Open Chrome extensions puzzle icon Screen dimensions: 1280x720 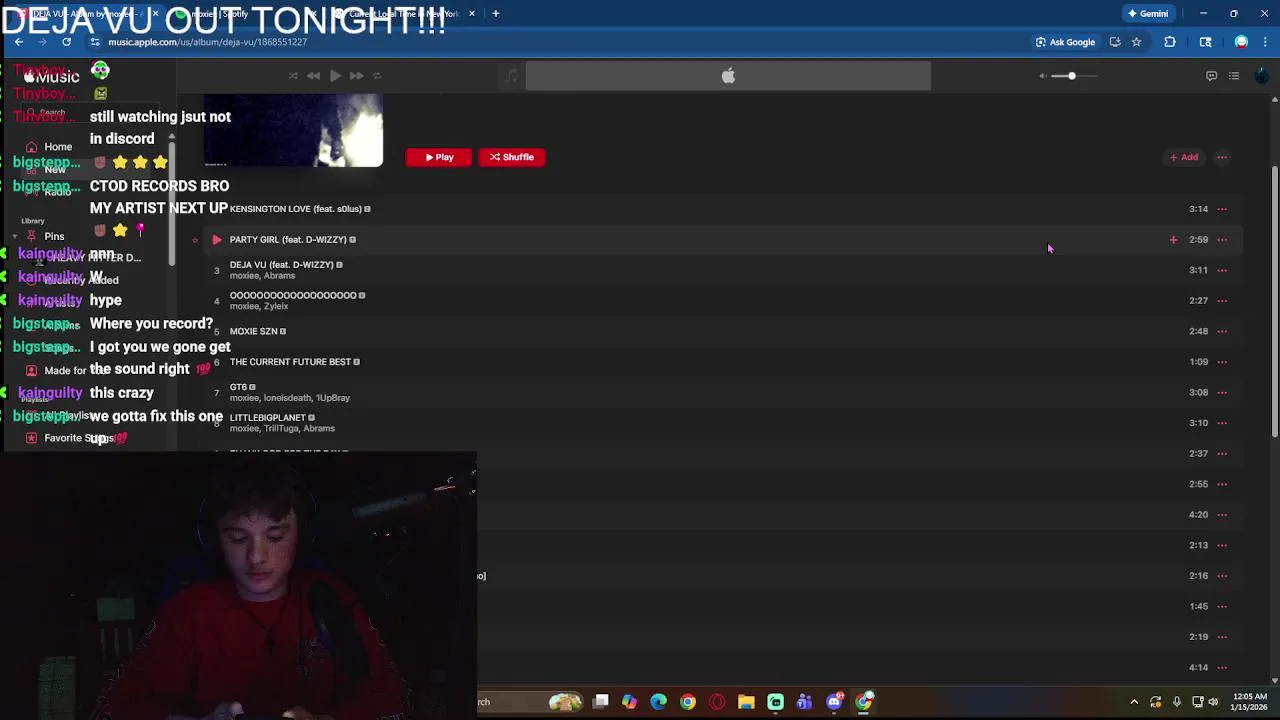(x=1170, y=42)
